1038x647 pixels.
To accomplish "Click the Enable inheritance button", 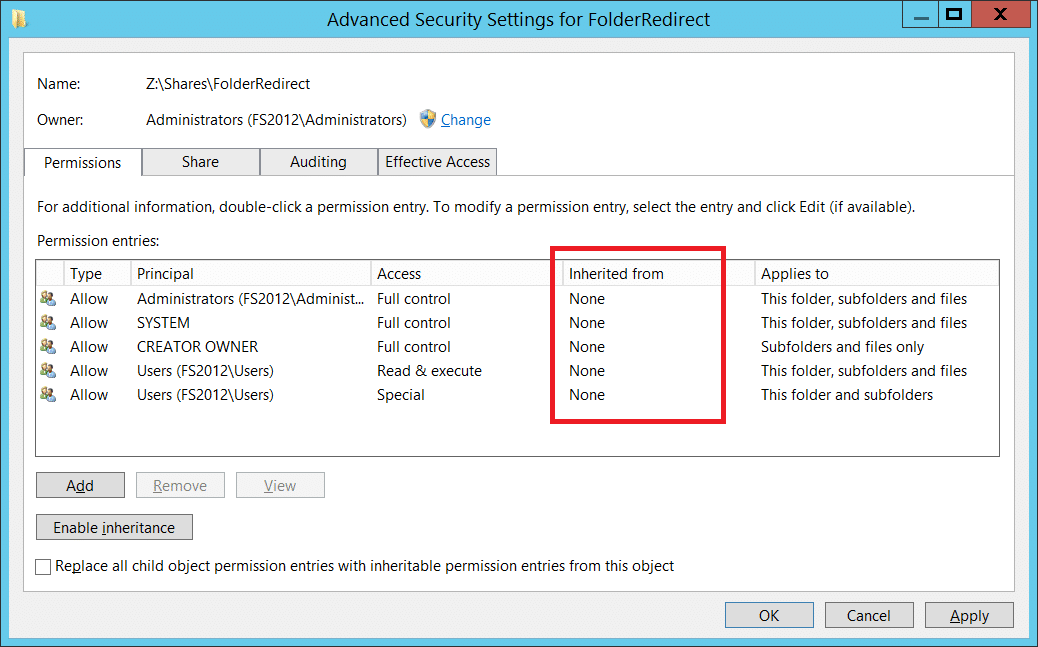I will (x=115, y=527).
